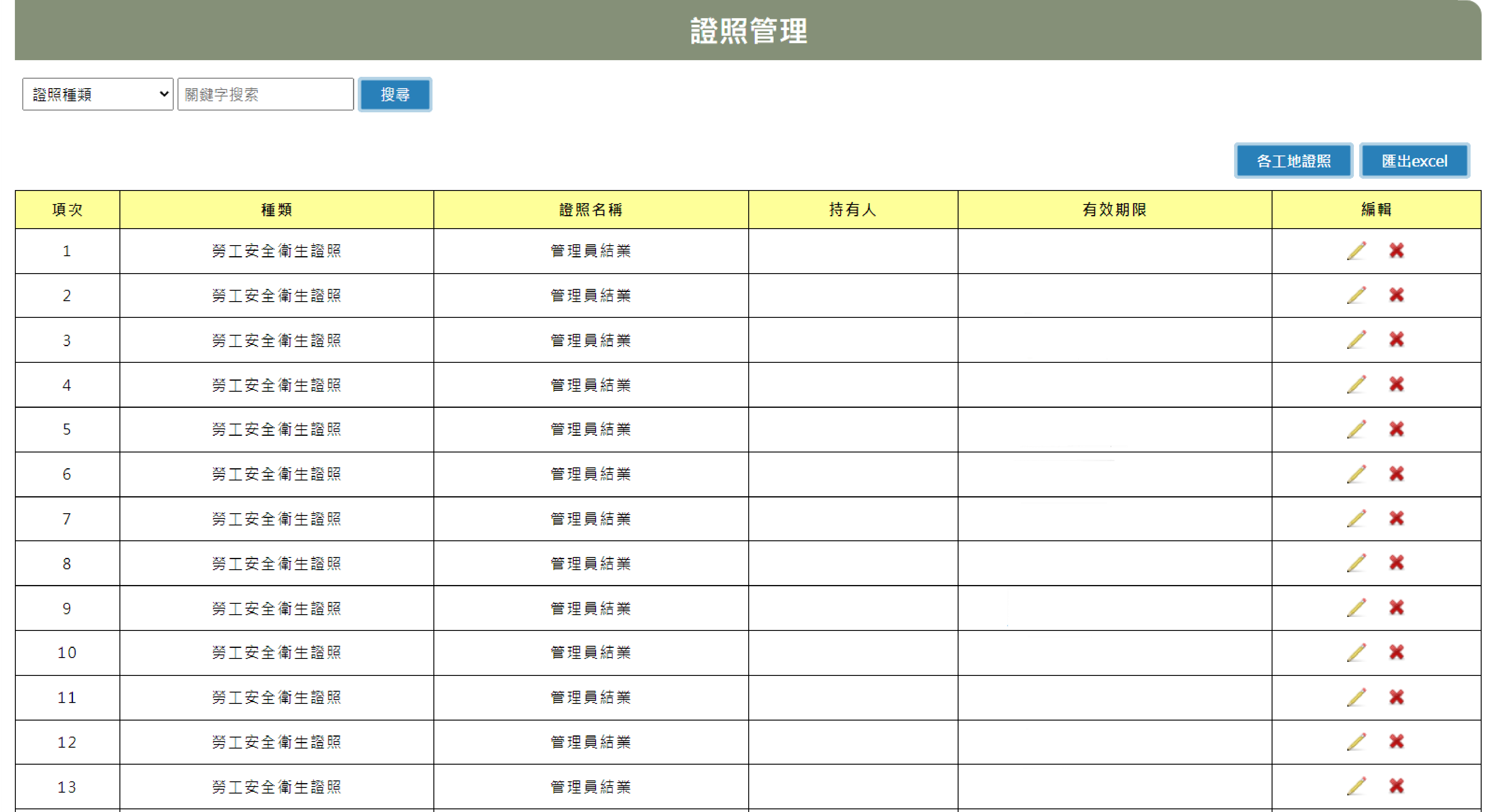Viewport: 1498px width, 812px height.
Task: Click the 項次 column header
Action: click(x=67, y=209)
